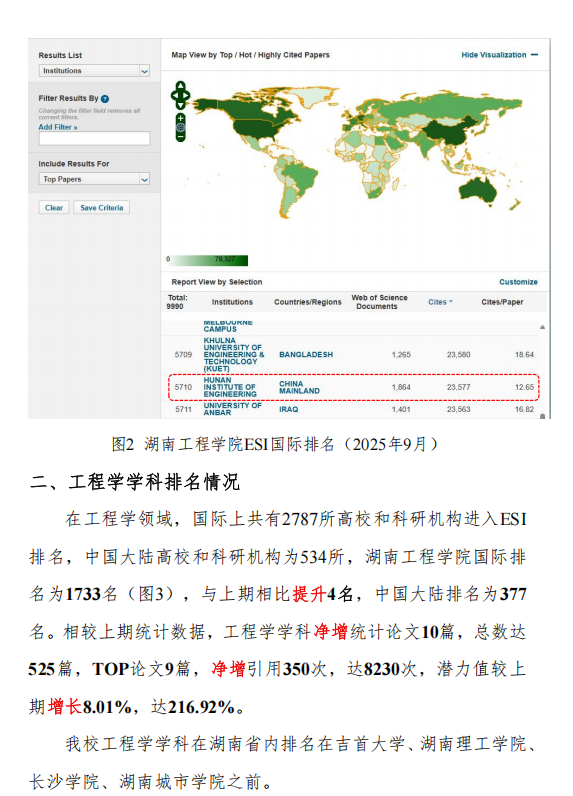This screenshot has height=796, width=573.
Task: Click the Cites/Paper column header
Action: pos(502,302)
